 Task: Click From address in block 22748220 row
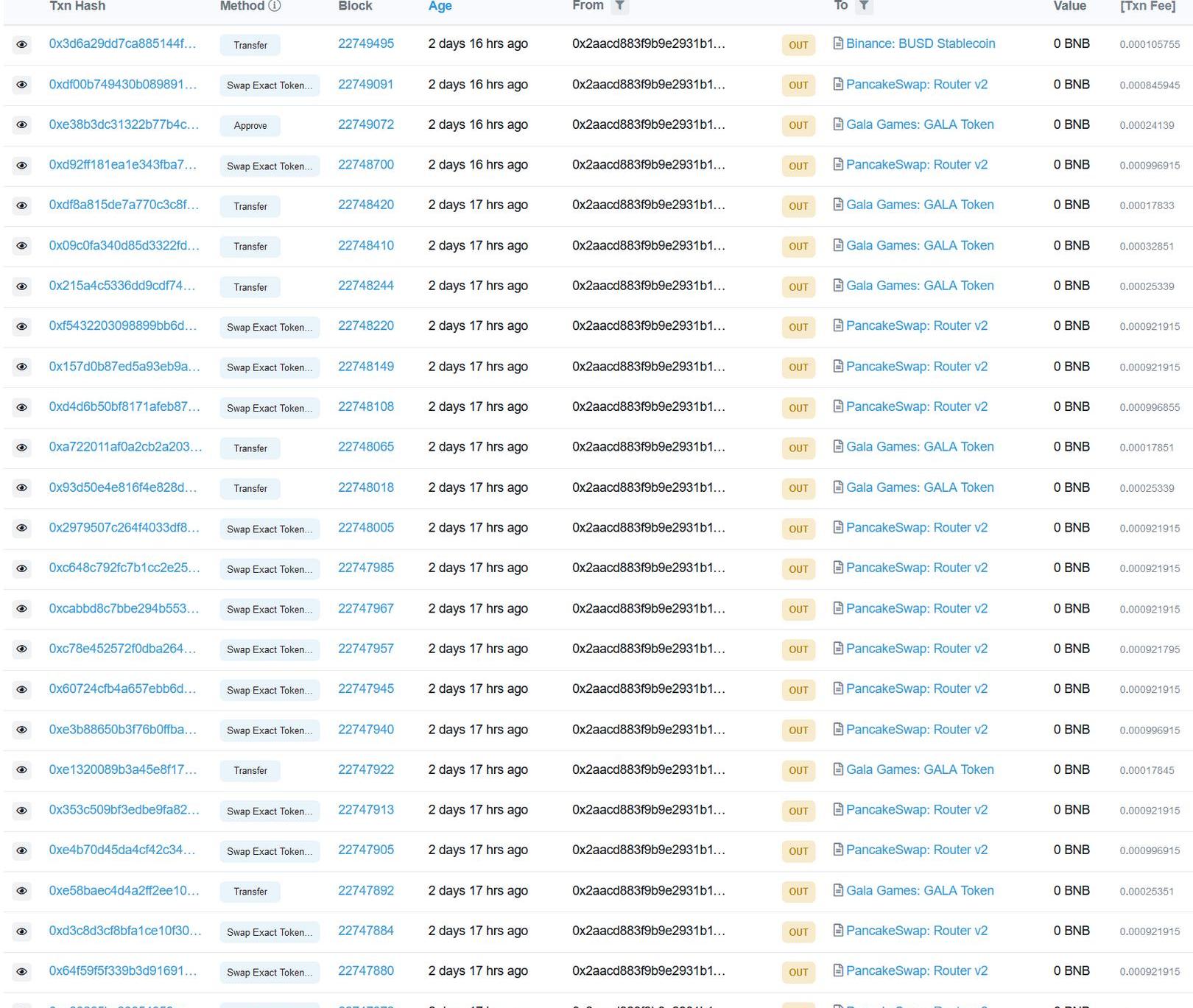(x=648, y=325)
